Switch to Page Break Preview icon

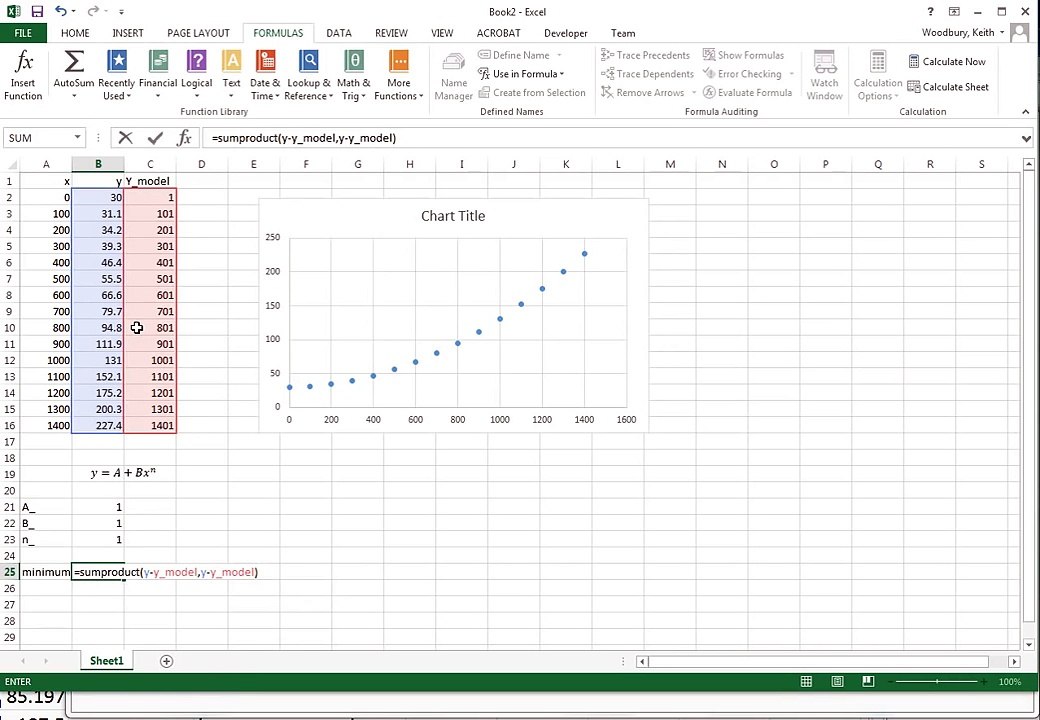(868, 682)
